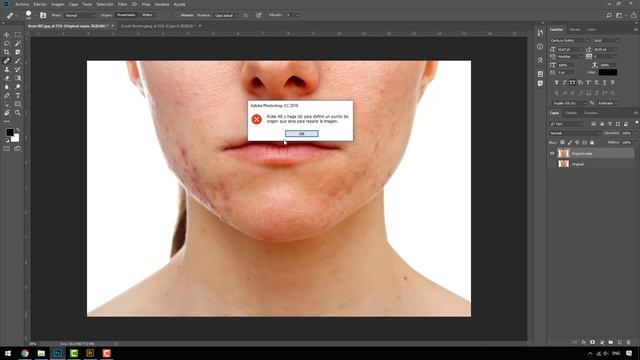Enable Muestreado source option
This screenshot has height=360, width=640.
pos(126,15)
